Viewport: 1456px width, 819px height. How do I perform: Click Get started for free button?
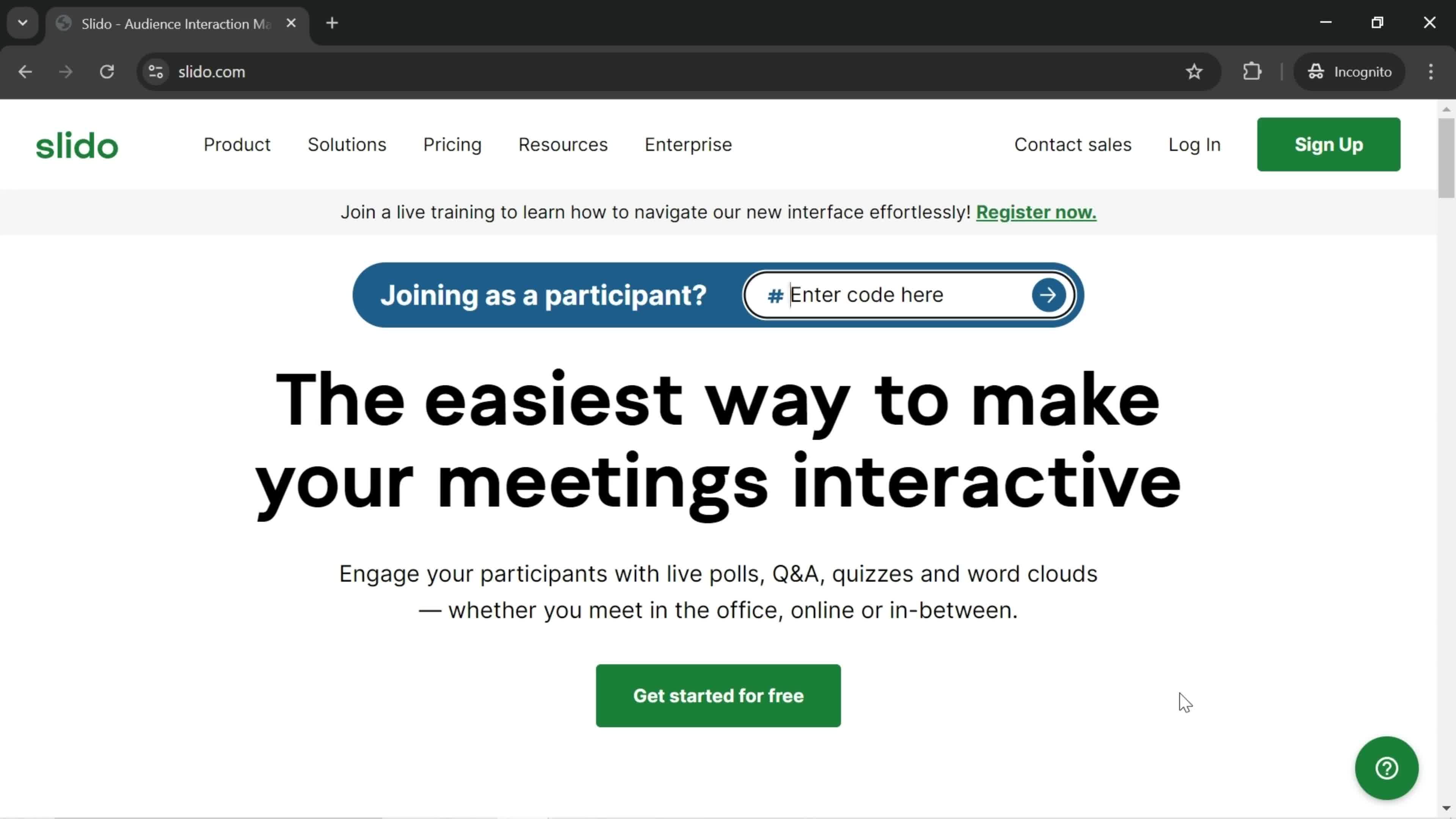click(719, 695)
